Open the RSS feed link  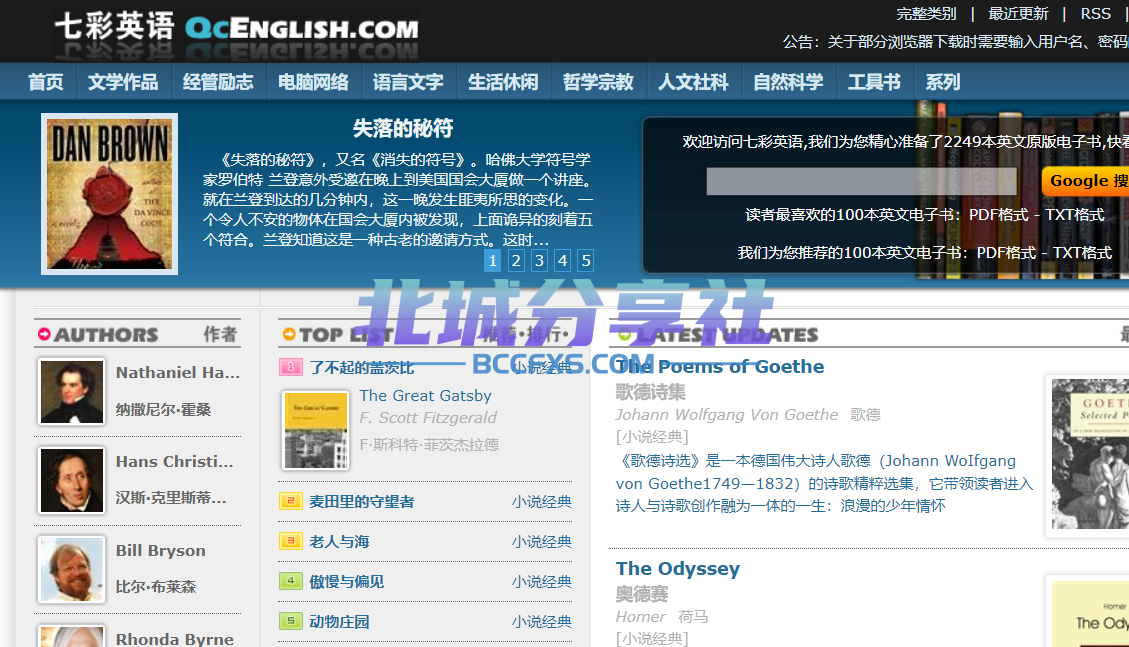pos(1096,14)
